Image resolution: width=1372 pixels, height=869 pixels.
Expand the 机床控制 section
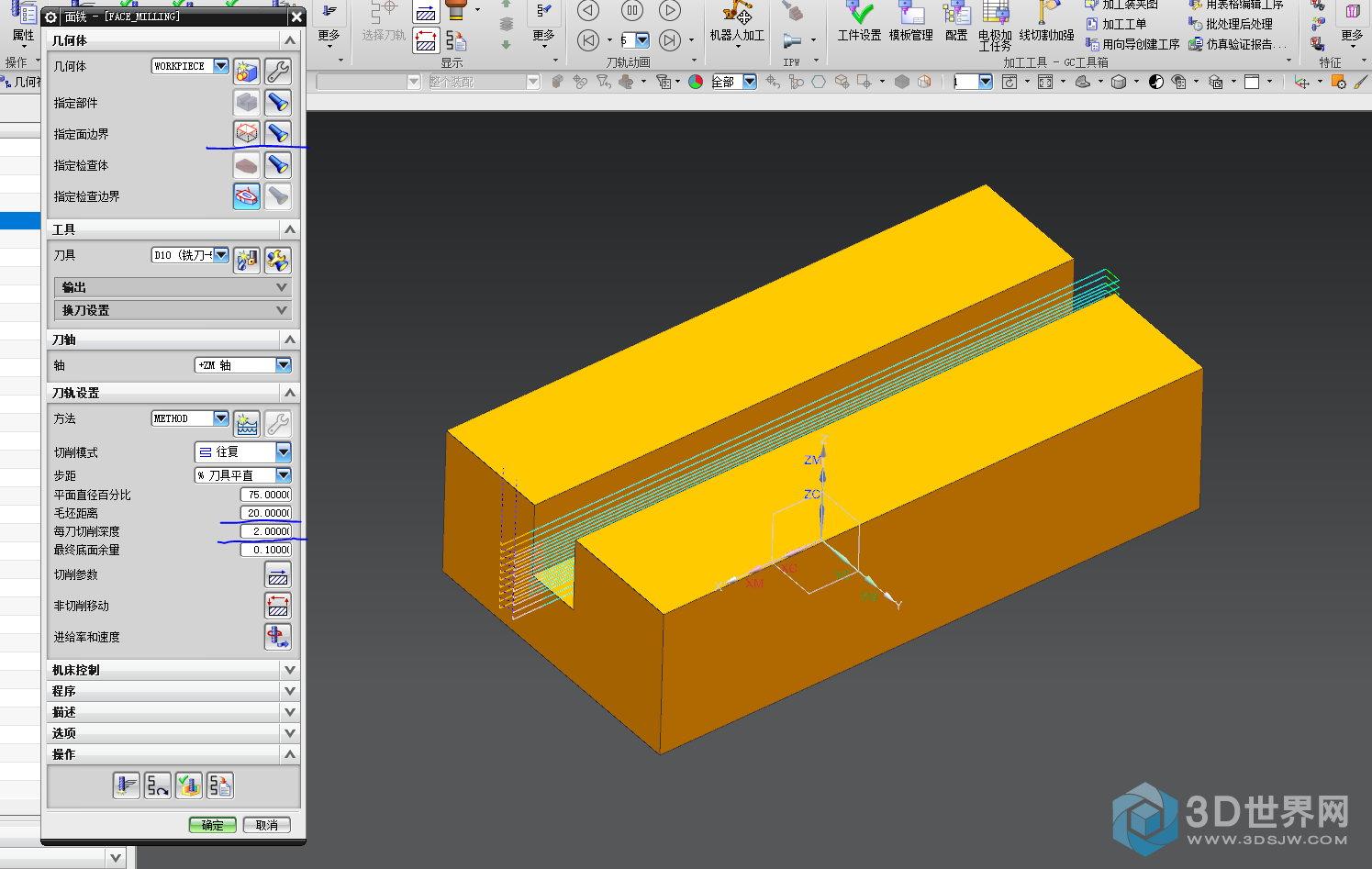pos(173,670)
